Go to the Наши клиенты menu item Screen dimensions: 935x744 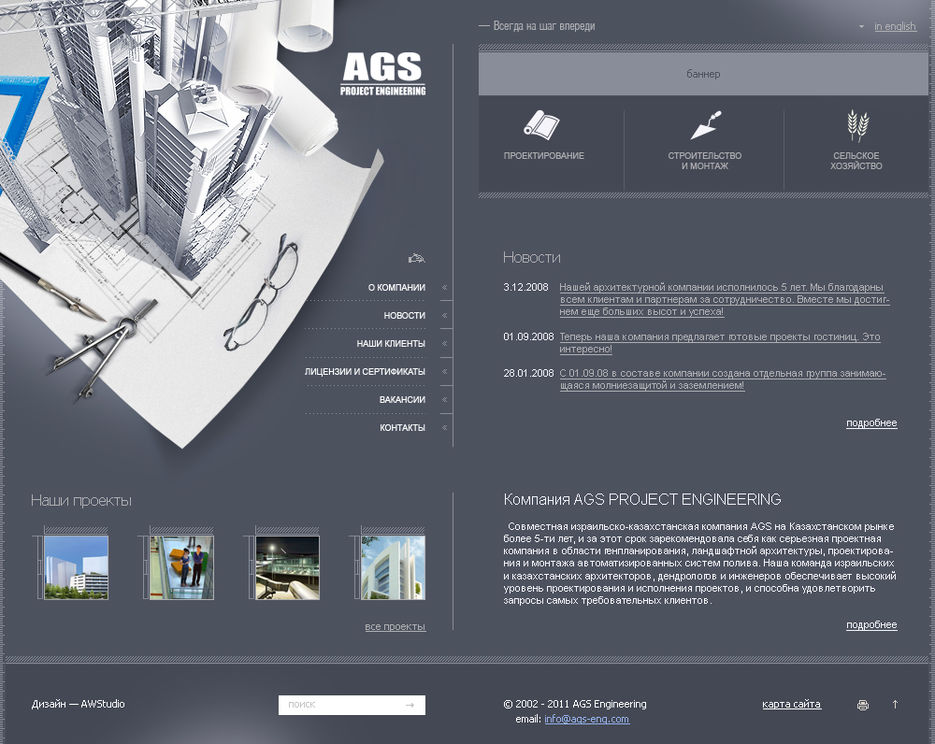[x=391, y=343]
